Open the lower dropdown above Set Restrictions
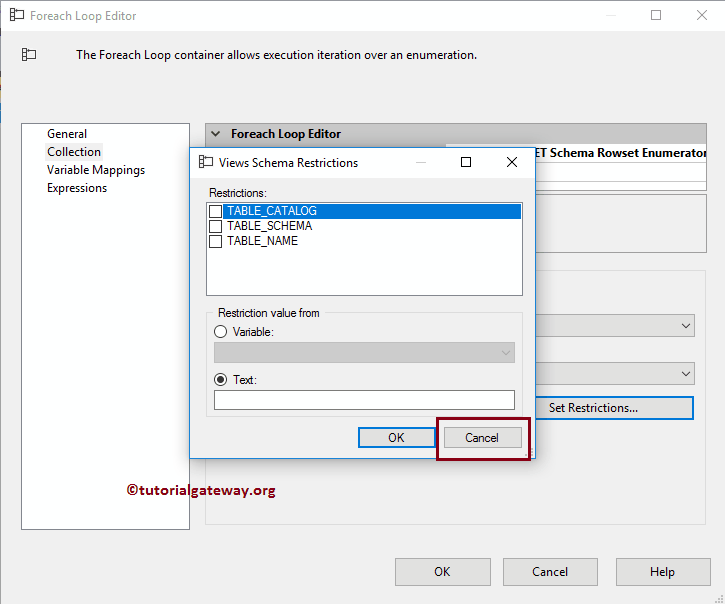 (x=686, y=374)
